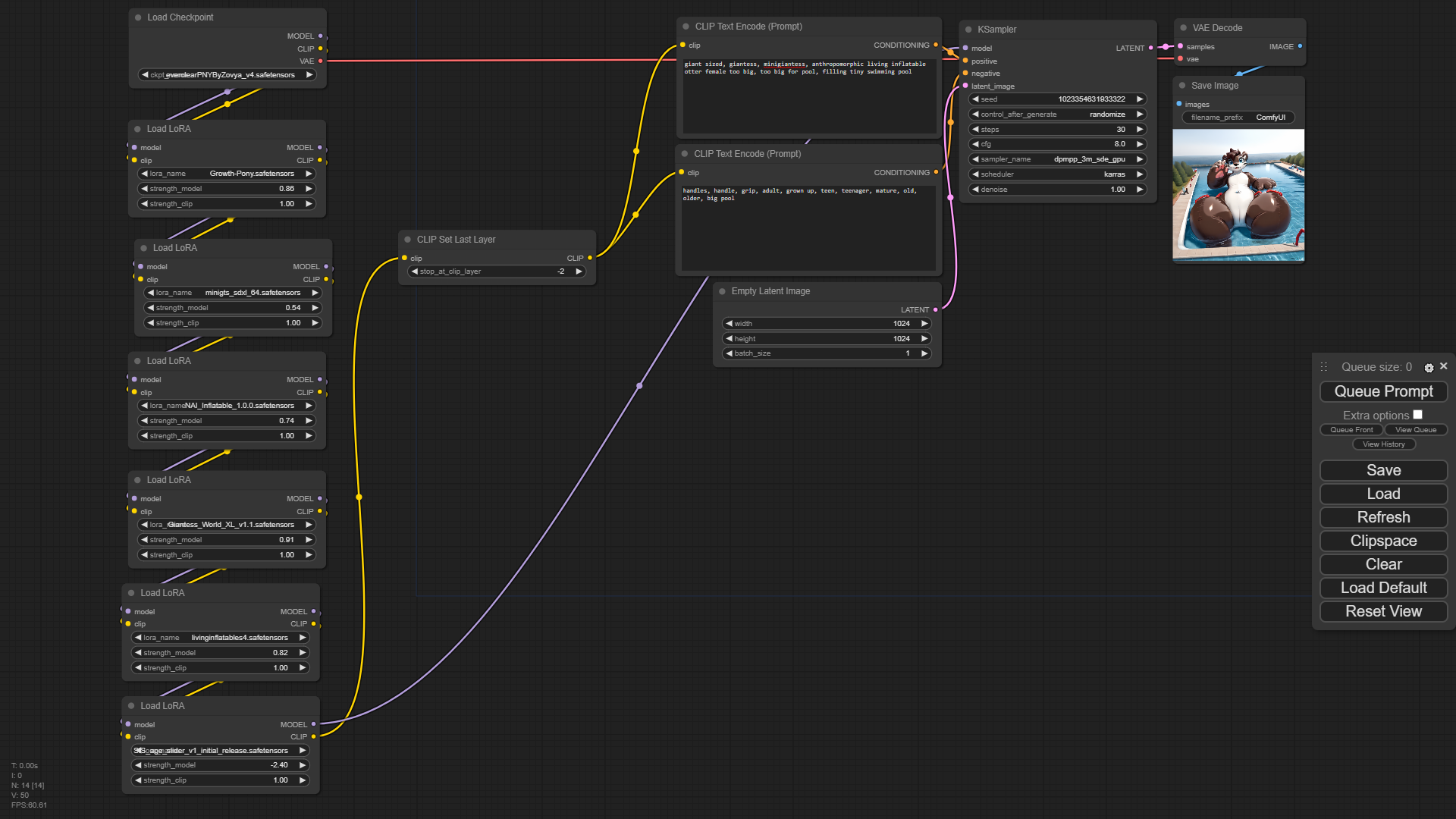
Task: Increase KSampler steps with right arrow
Action: 1139,130
